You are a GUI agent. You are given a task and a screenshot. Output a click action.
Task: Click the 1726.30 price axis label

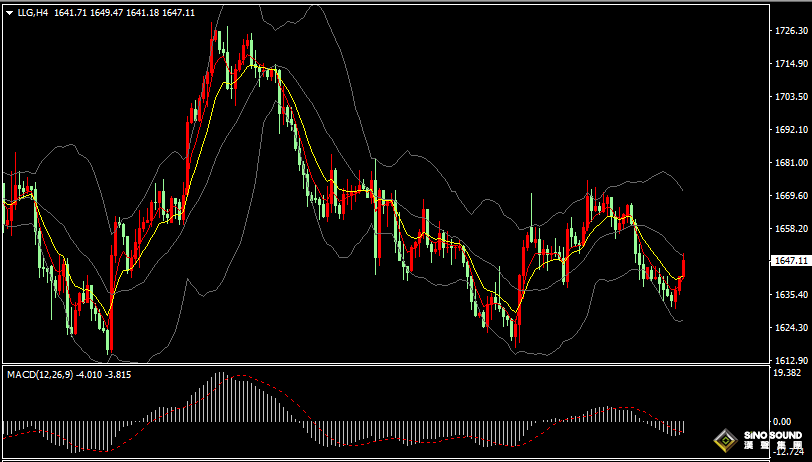[791, 31]
